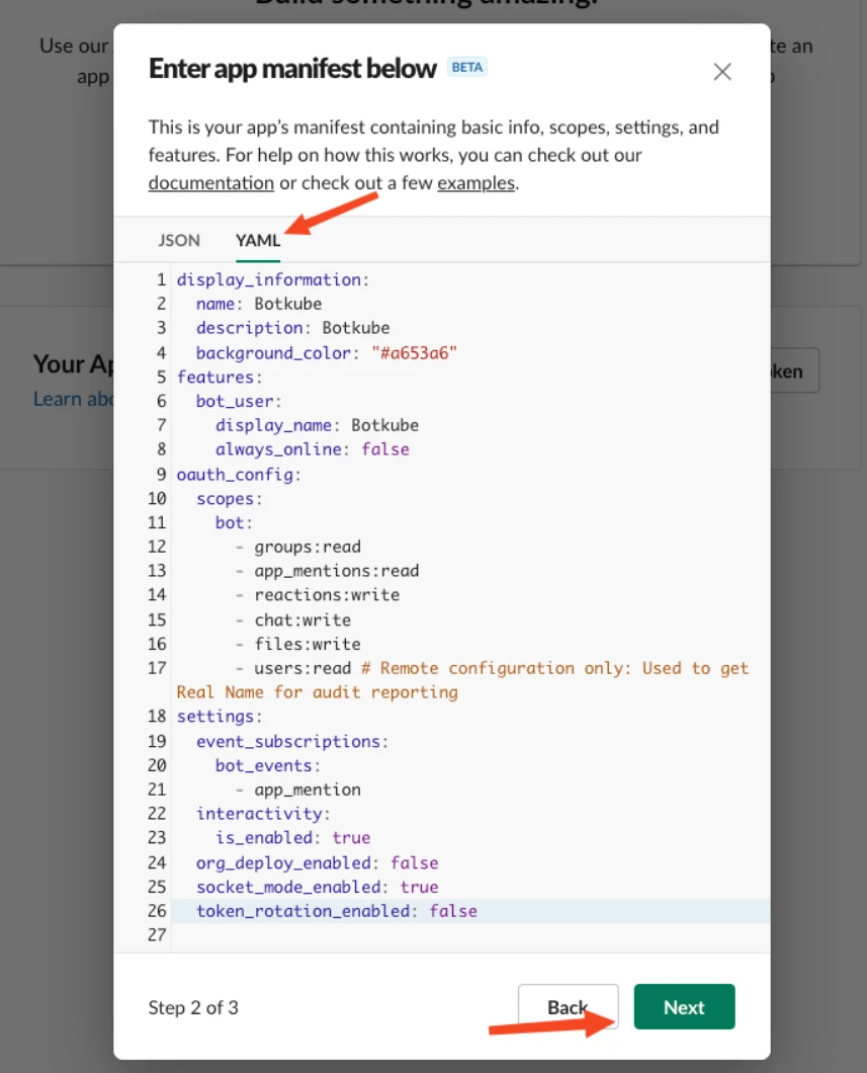Screen dimensions: 867x1073
Task: Open the documentation link
Action: (211, 183)
